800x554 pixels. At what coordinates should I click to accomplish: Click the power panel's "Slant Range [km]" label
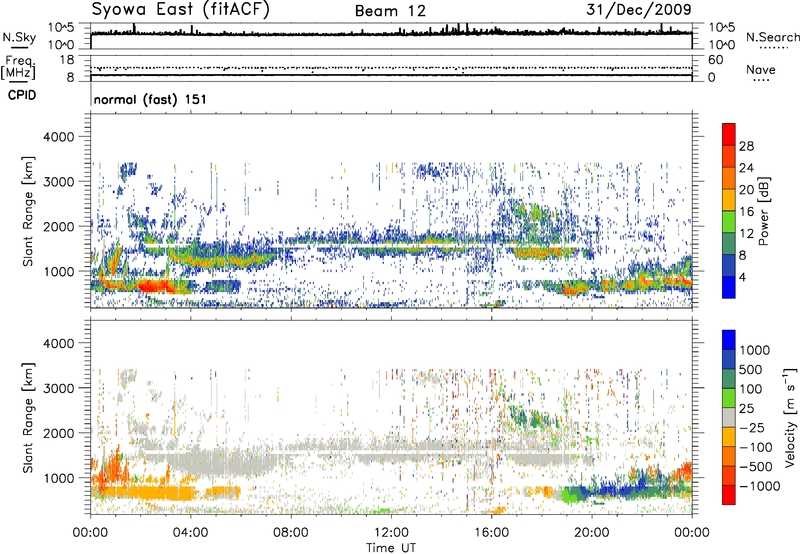click(x=28, y=211)
